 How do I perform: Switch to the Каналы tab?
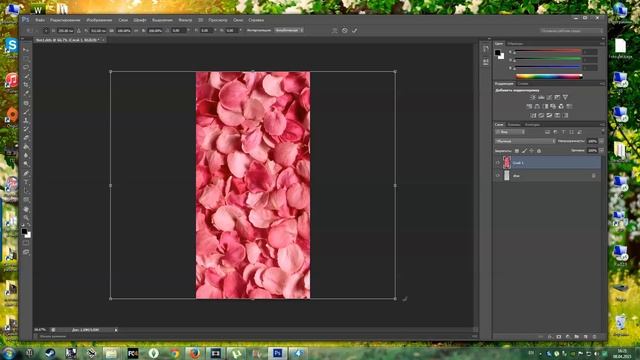click(514, 124)
